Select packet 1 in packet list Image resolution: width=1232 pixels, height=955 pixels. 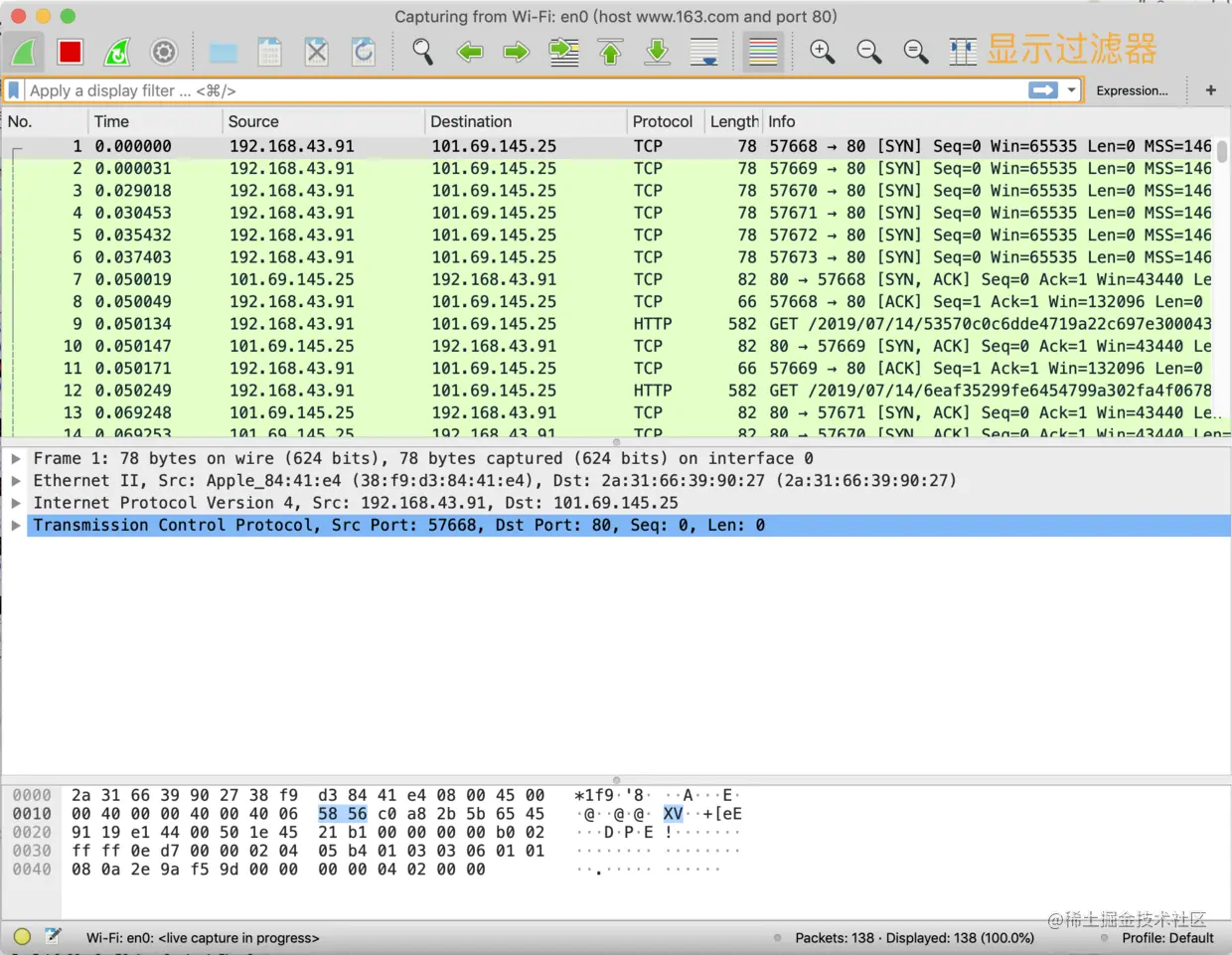pos(608,146)
